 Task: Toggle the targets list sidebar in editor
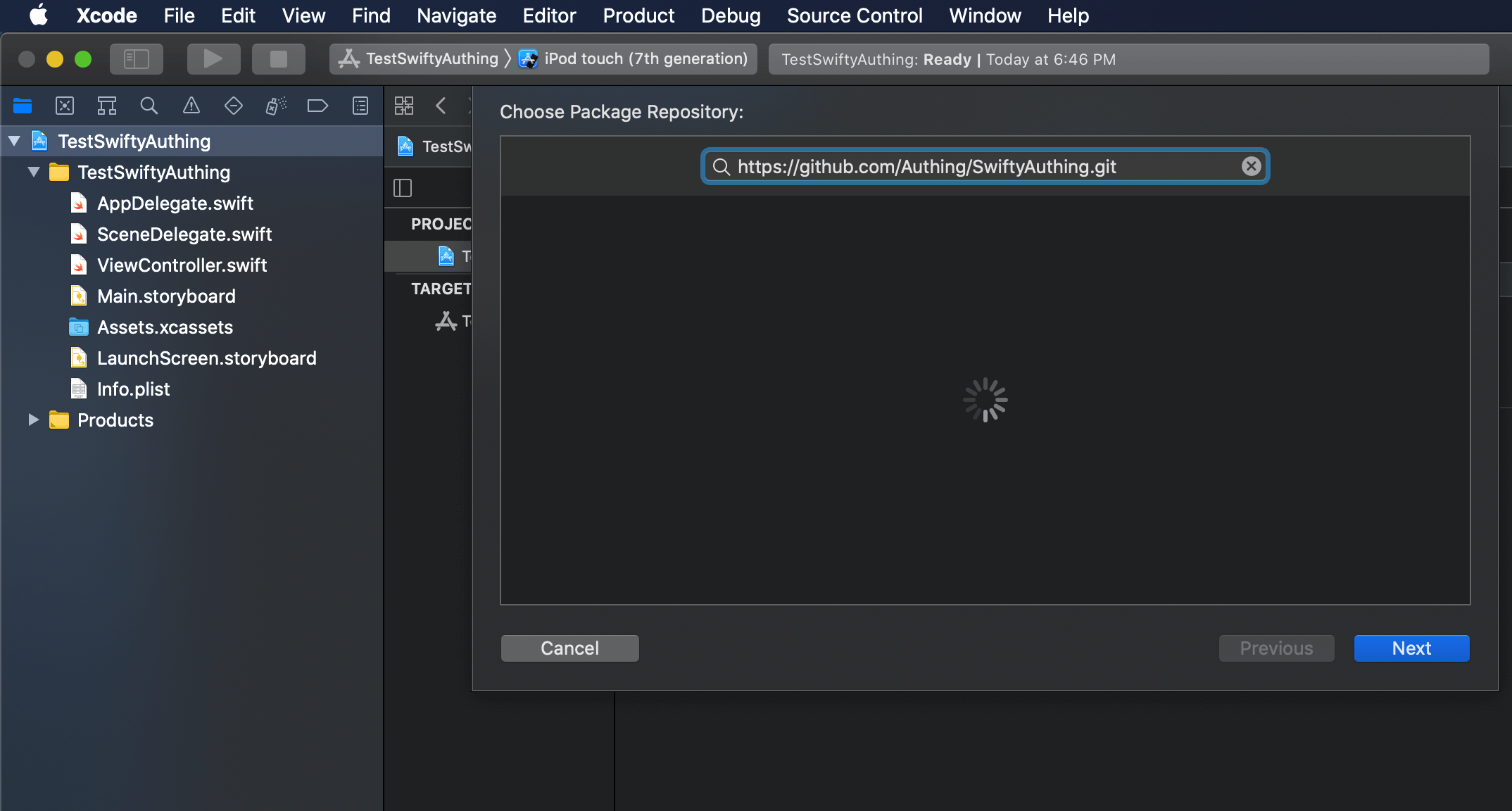point(403,188)
